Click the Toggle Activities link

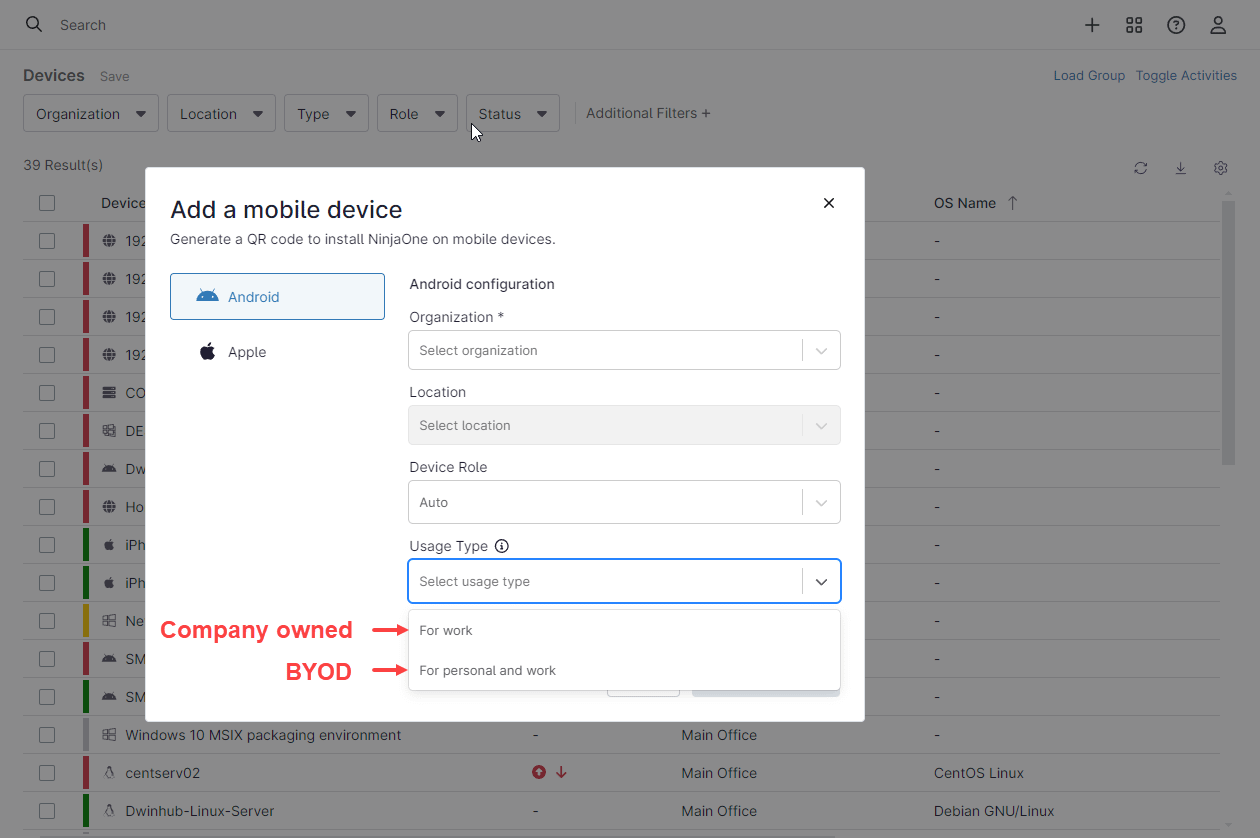tap(1186, 75)
